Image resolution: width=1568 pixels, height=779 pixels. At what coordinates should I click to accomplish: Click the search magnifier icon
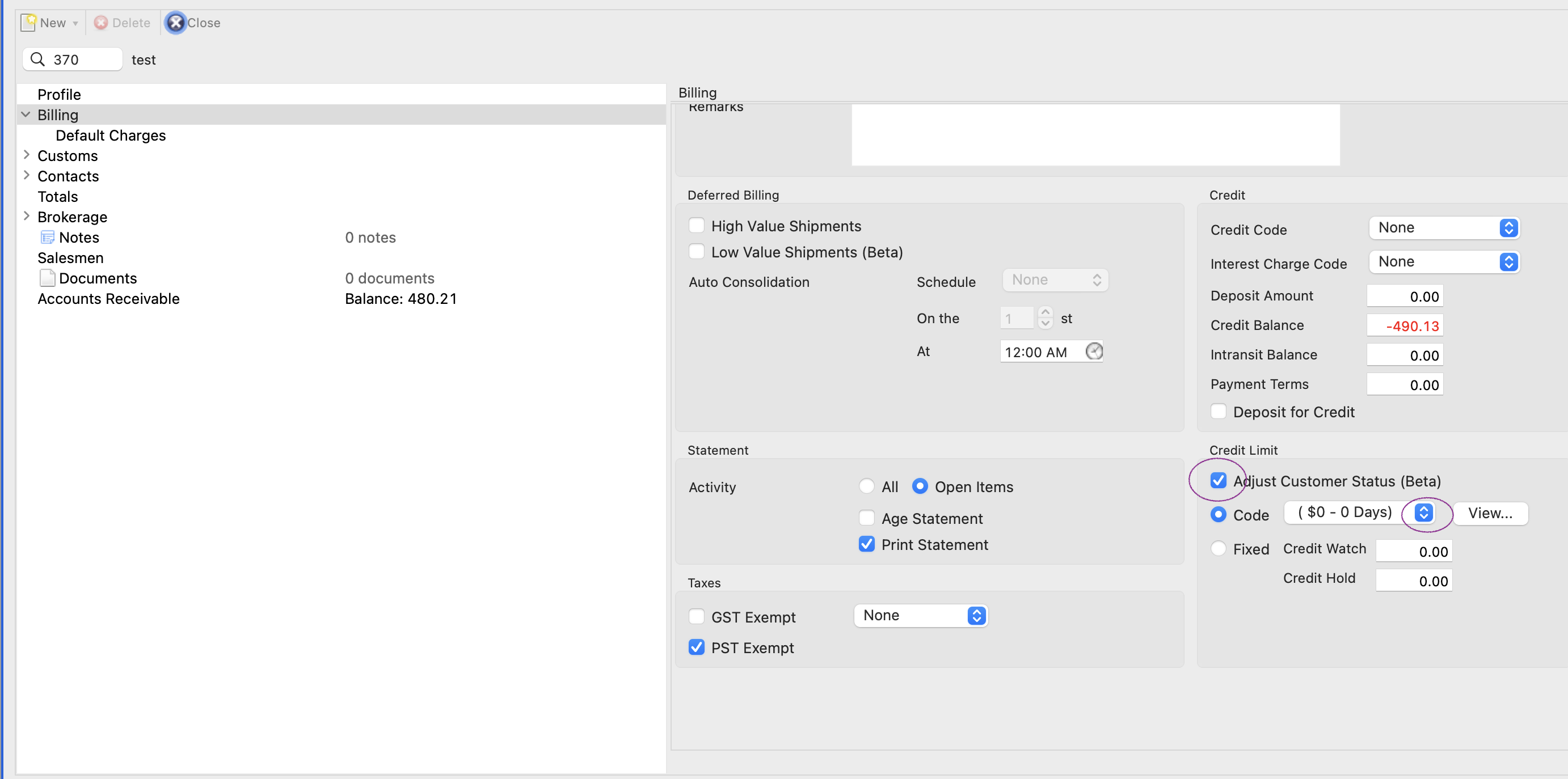coord(38,59)
